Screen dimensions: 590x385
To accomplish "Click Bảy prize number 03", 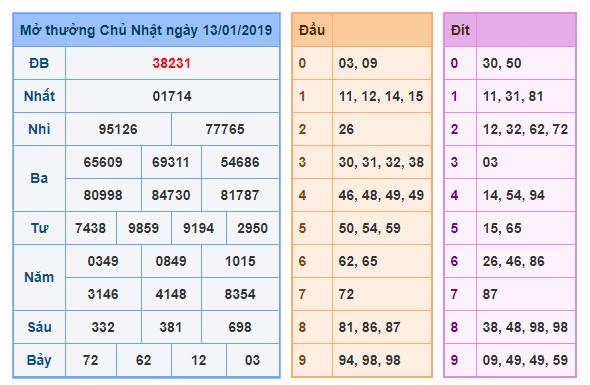I will tap(252, 361).
